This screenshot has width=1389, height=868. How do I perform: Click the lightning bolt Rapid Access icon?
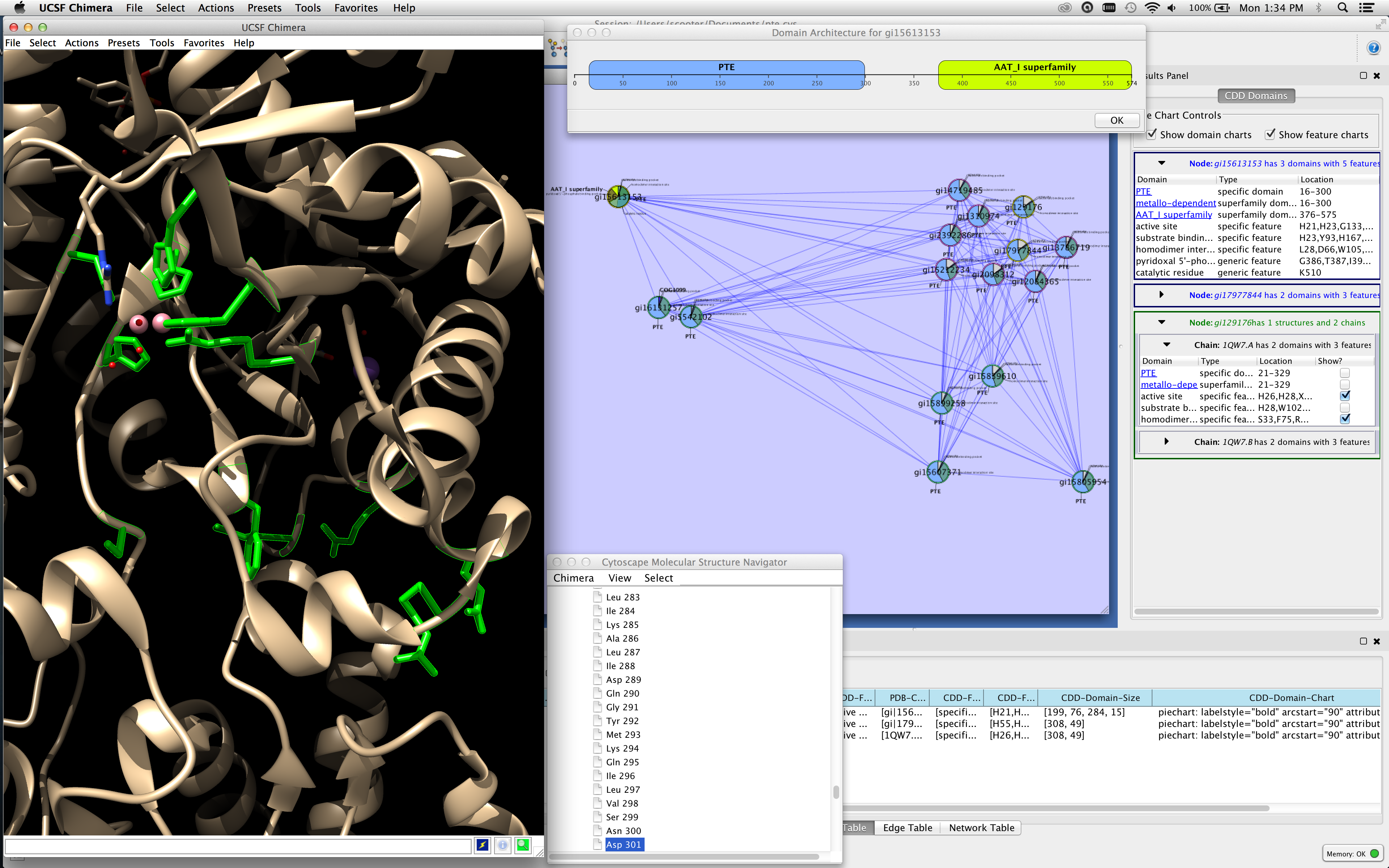pyautogui.click(x=482, y=844)
